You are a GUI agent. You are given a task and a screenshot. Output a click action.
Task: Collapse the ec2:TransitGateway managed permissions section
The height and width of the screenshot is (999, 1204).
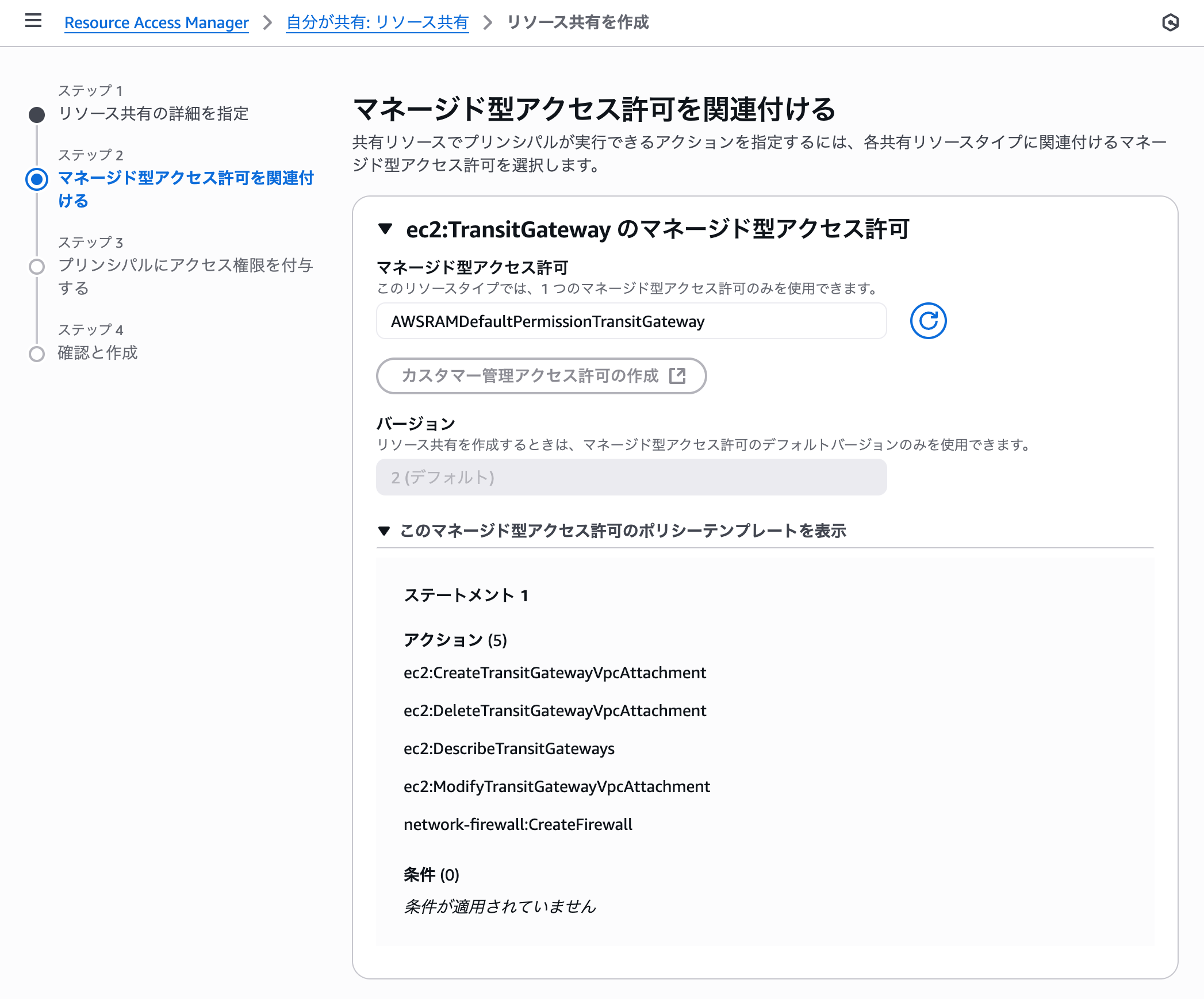click(x=386, y=229)
